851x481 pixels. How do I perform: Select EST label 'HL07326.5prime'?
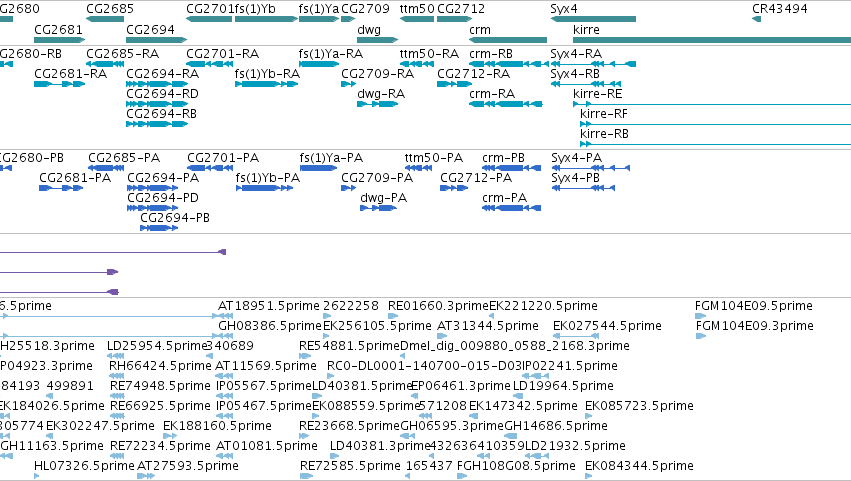tap(84, 466)
